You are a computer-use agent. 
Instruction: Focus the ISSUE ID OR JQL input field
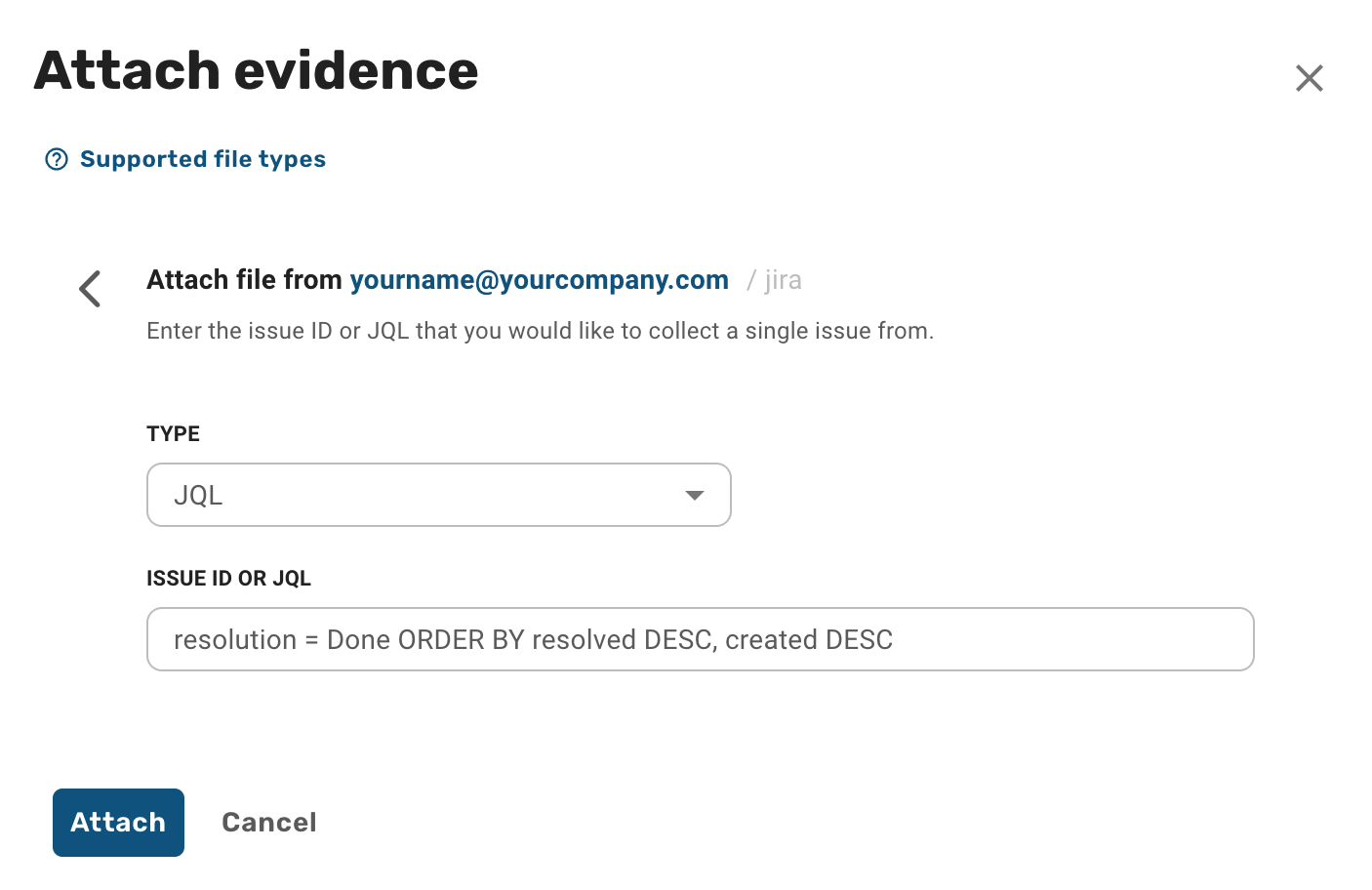[x=701, y=639]
